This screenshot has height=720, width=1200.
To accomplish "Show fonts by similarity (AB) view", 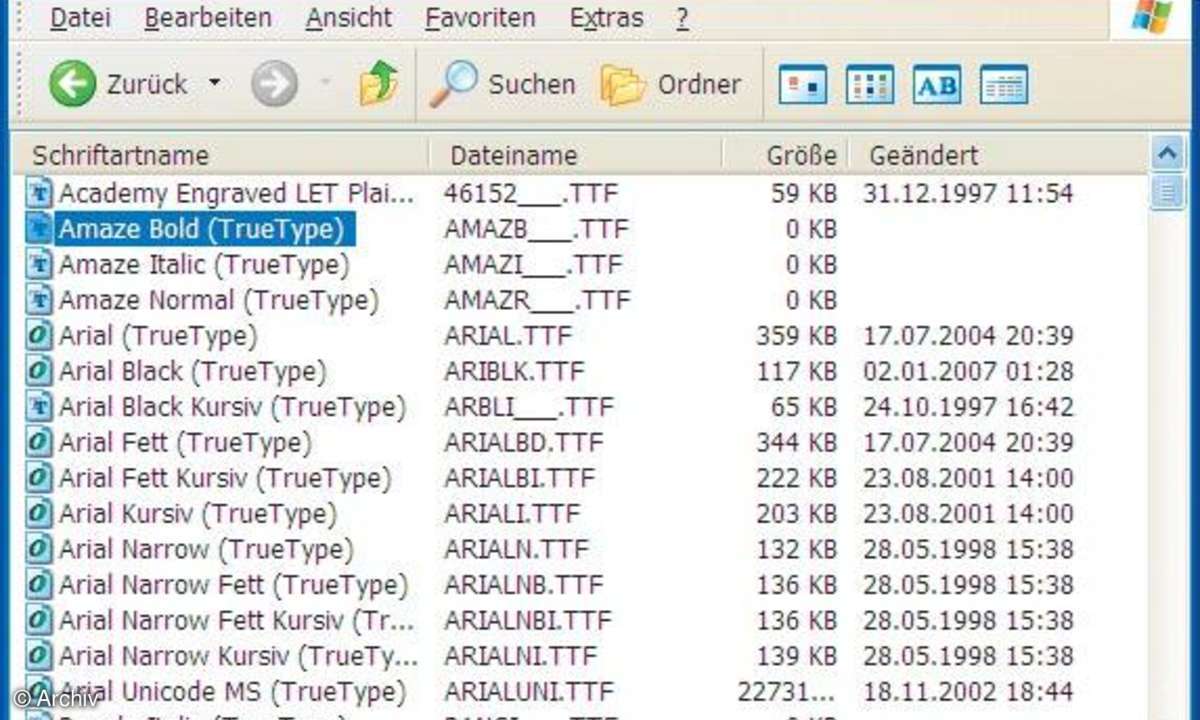I will coord(937,85).
